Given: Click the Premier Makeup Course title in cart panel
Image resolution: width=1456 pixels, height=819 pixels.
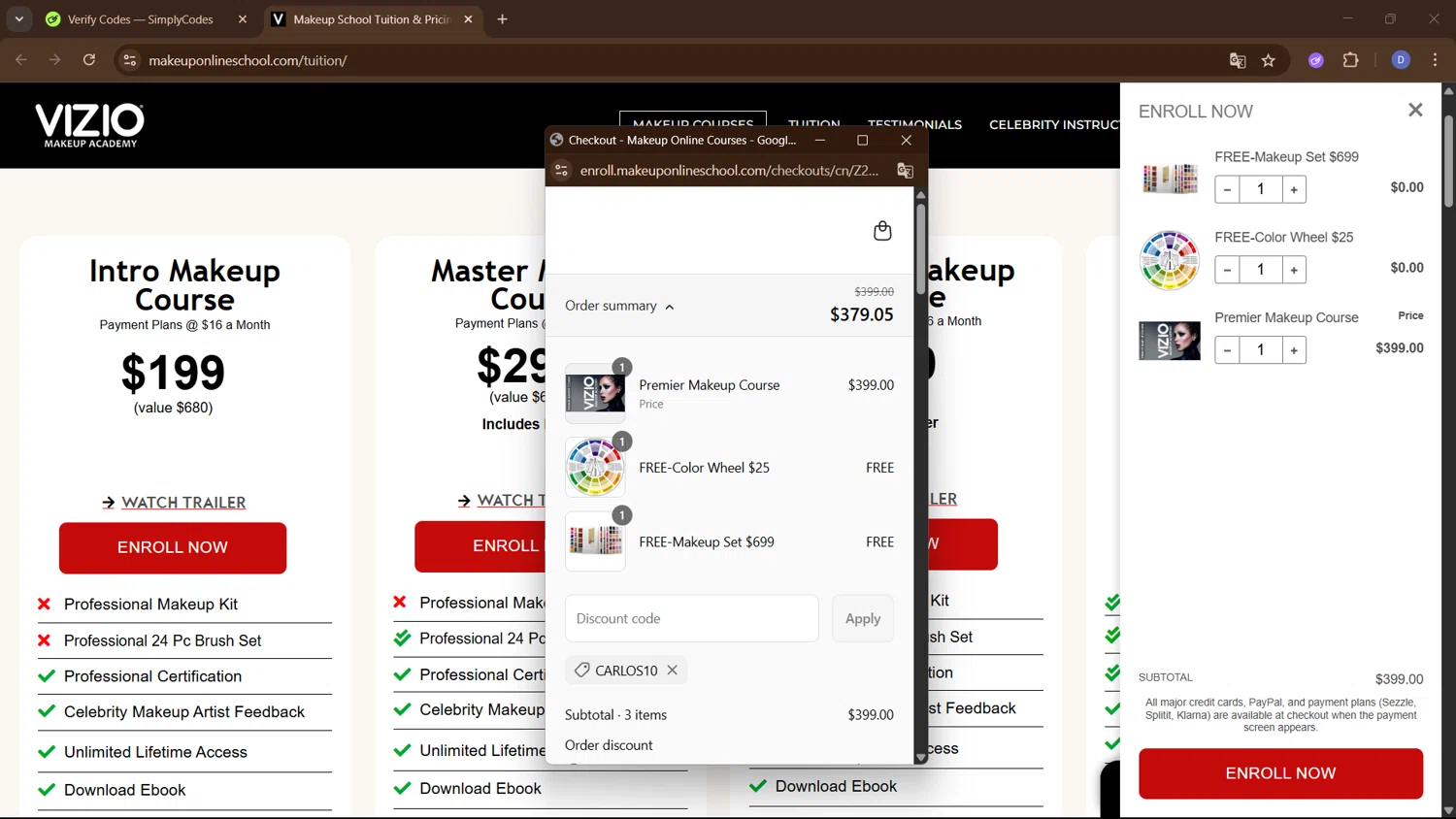Looking at the screenshot, I should click(x=1286, y=317).
